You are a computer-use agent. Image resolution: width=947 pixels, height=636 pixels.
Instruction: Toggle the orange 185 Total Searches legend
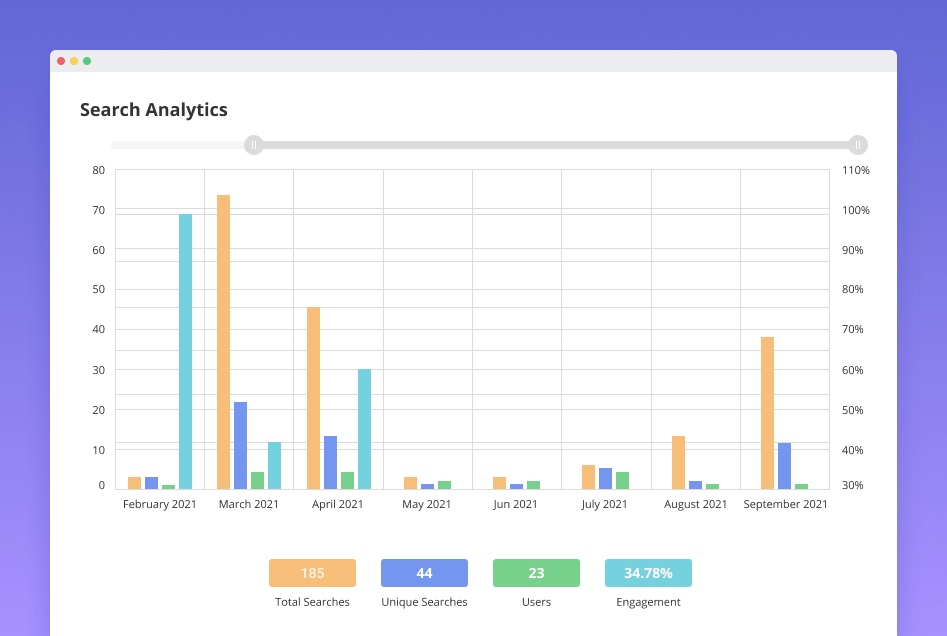(312, 573)
